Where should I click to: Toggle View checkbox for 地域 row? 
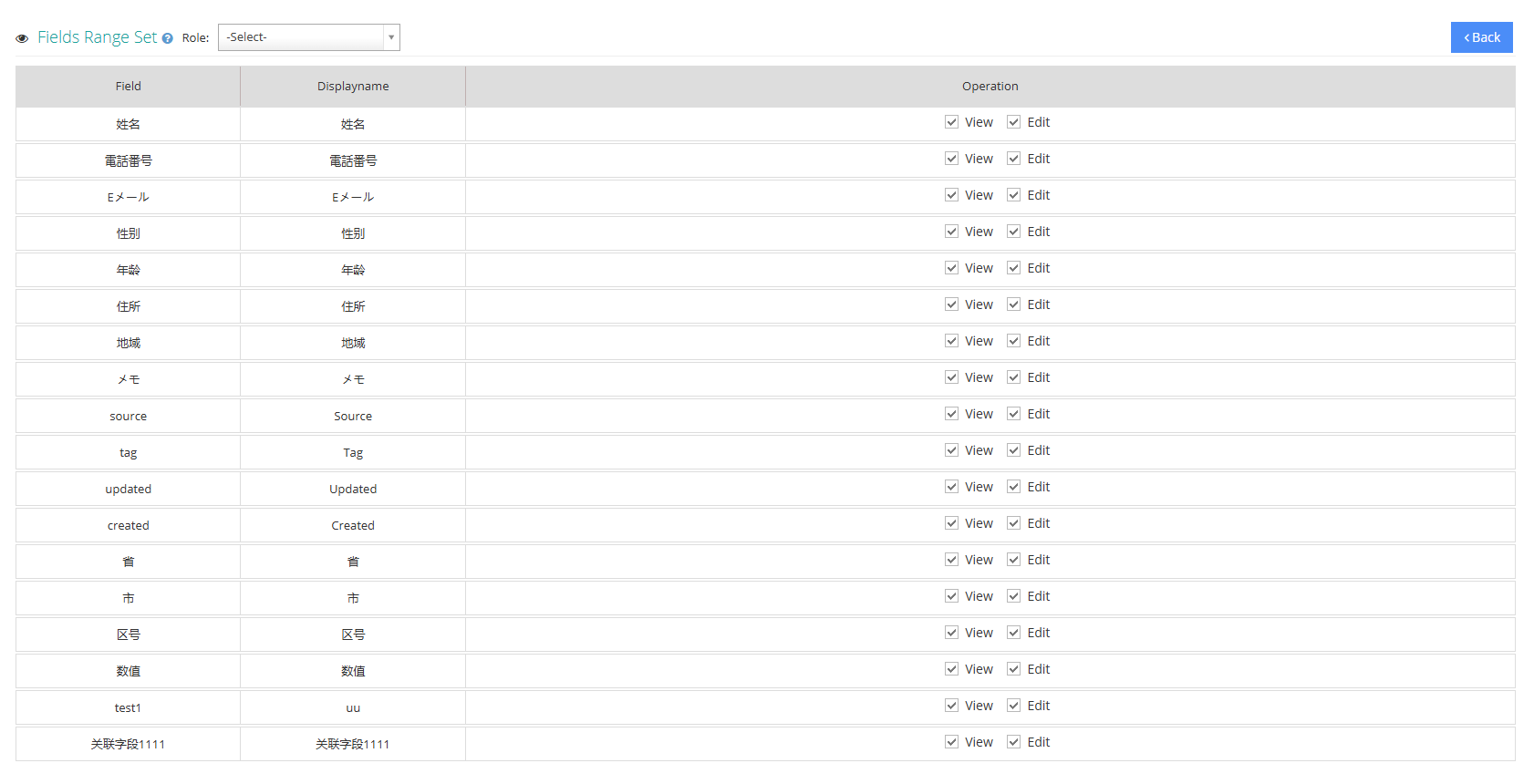[951, 341]
